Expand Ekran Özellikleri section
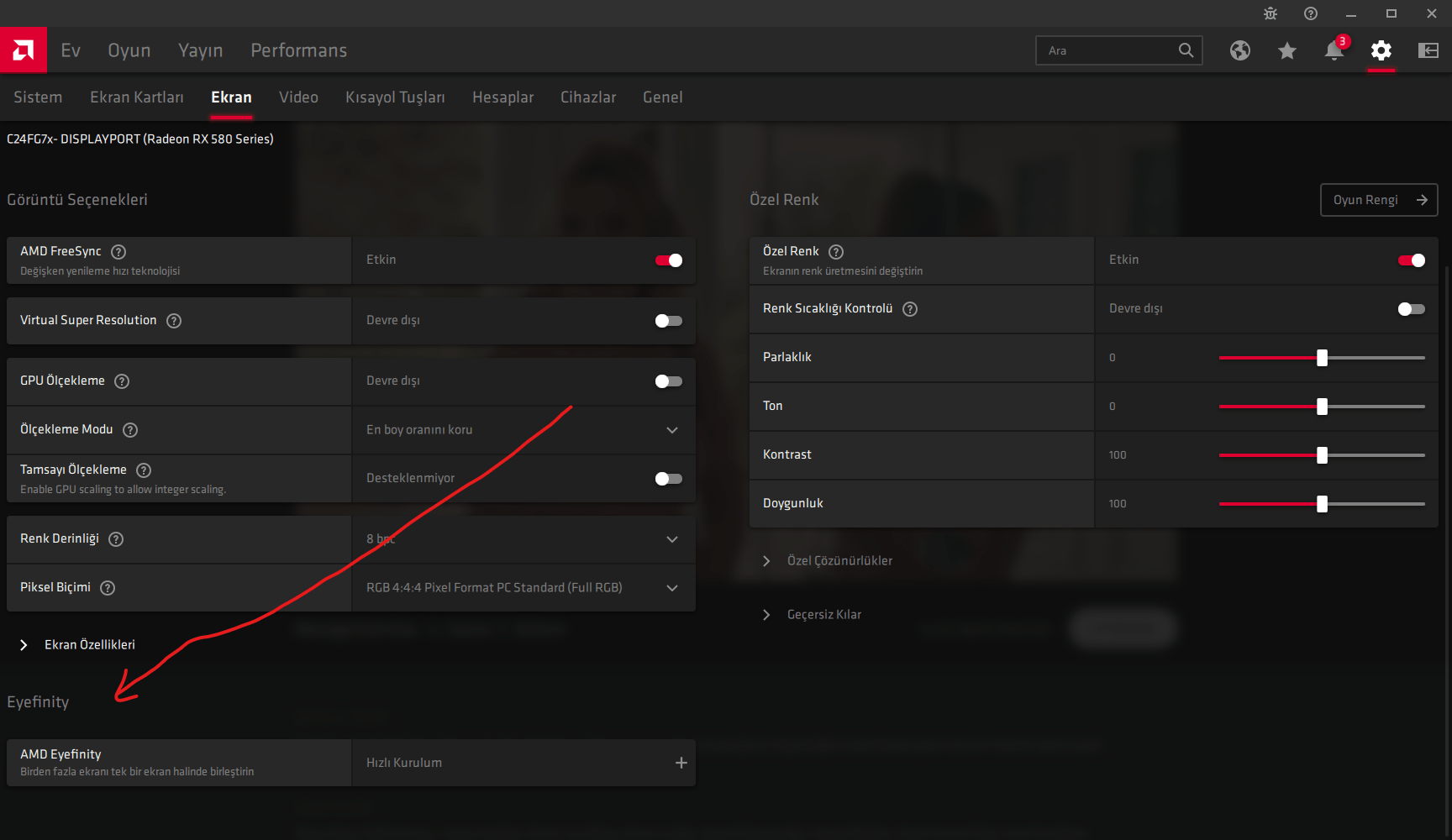 [77, 645]
